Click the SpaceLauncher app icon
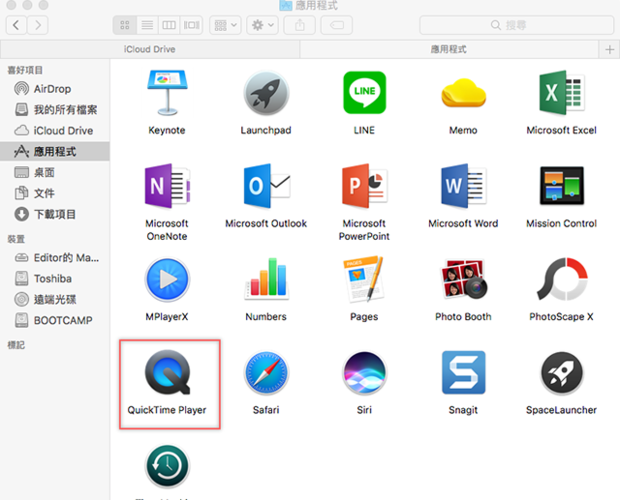 pos(561,373)
